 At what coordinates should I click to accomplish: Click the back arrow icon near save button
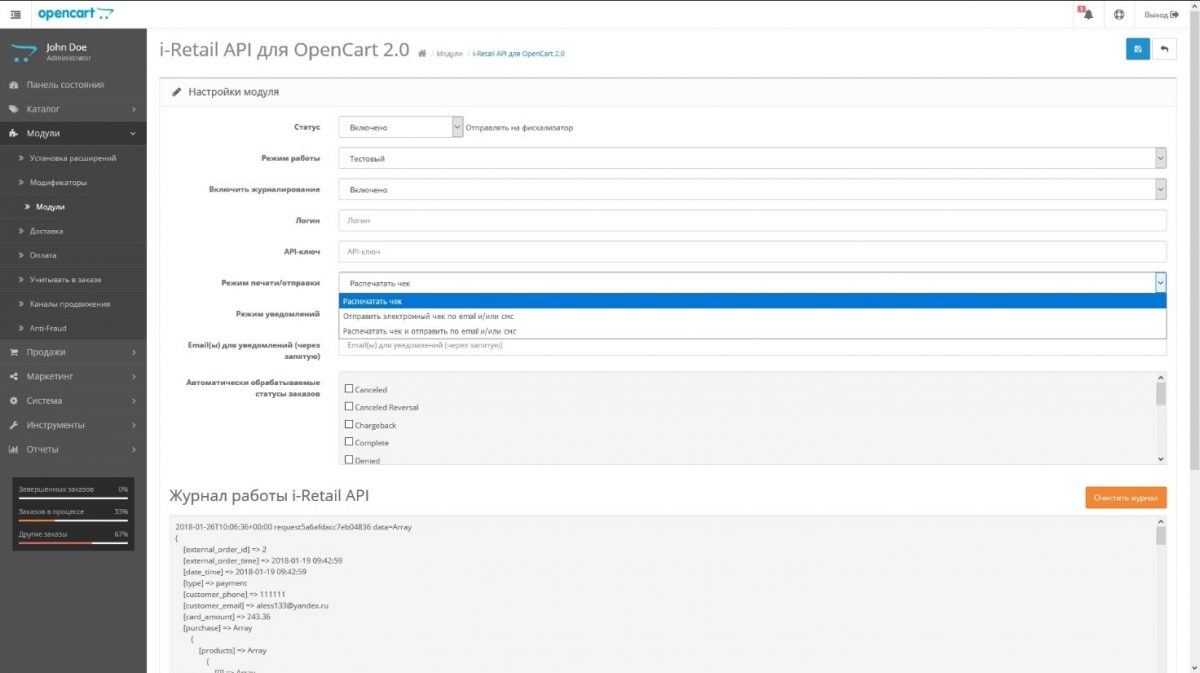[x=1165, y=47]
